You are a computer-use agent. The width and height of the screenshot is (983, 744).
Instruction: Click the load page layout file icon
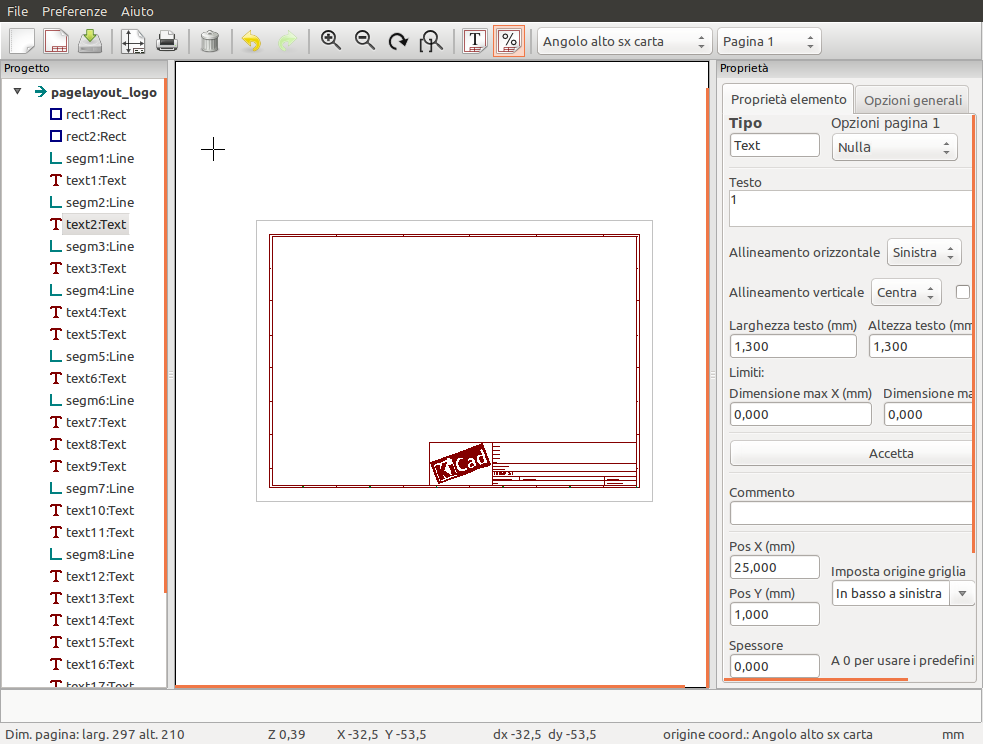[x=56, y=42]
